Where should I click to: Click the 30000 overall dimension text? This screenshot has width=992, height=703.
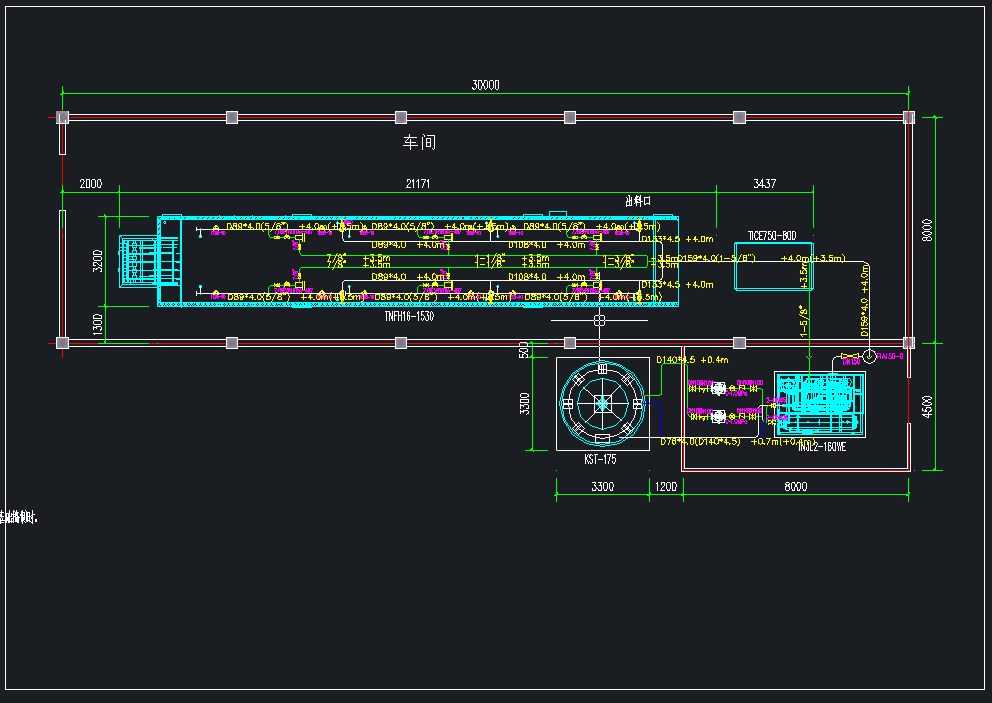pyautogui.click(x=485, y=86)
